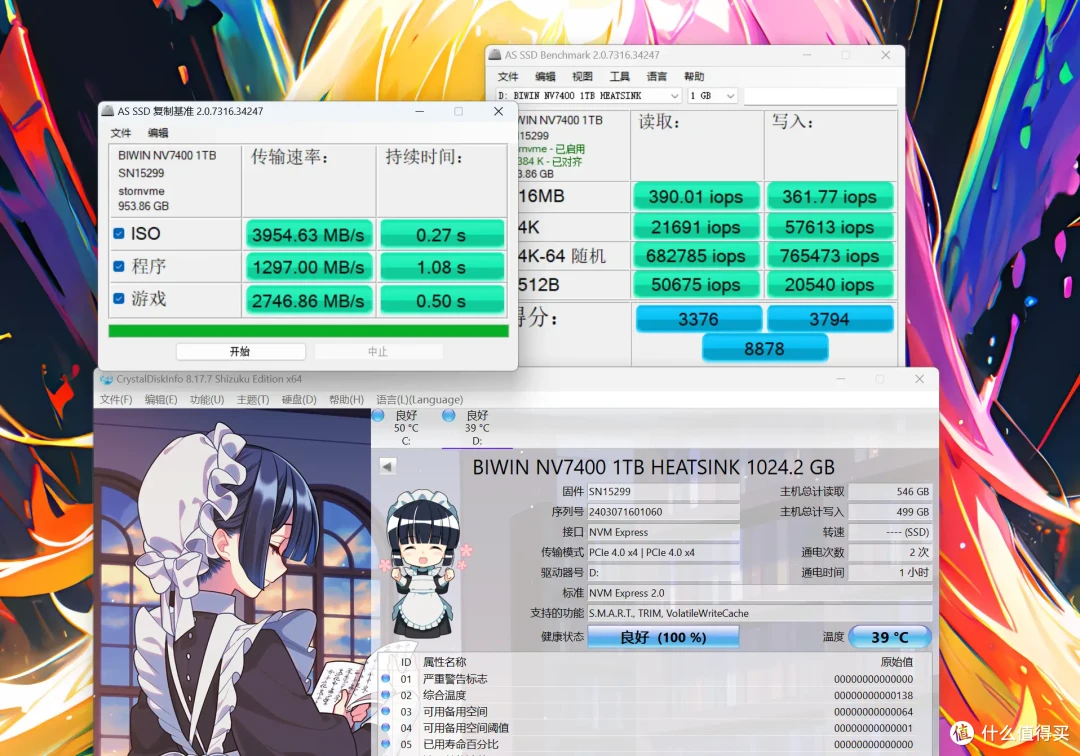Click the 原始值 column header

pyautogui.click(x=897, y=662)
